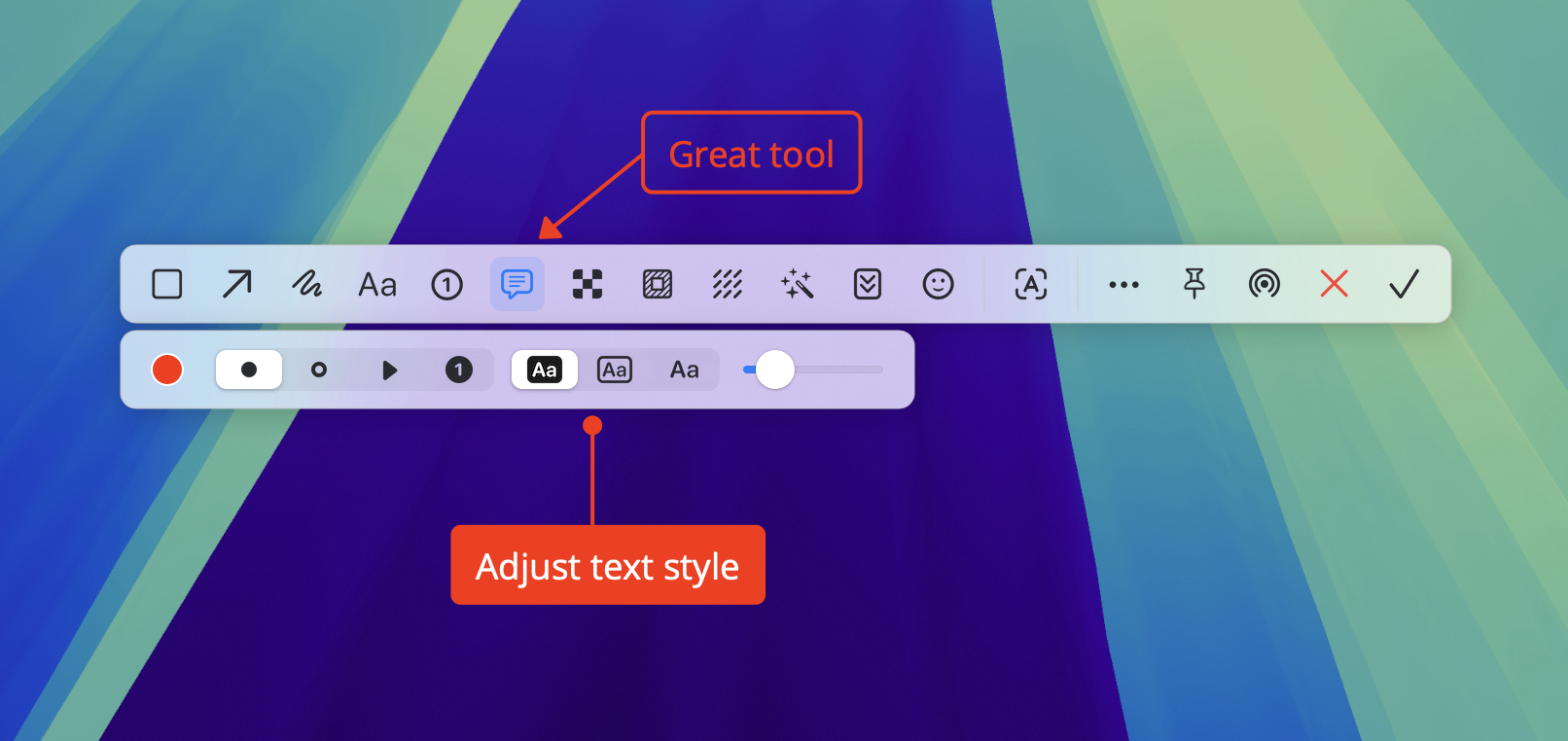
Task: Select the diagonal lines highlighter tool
Action: tap(728, 284)
